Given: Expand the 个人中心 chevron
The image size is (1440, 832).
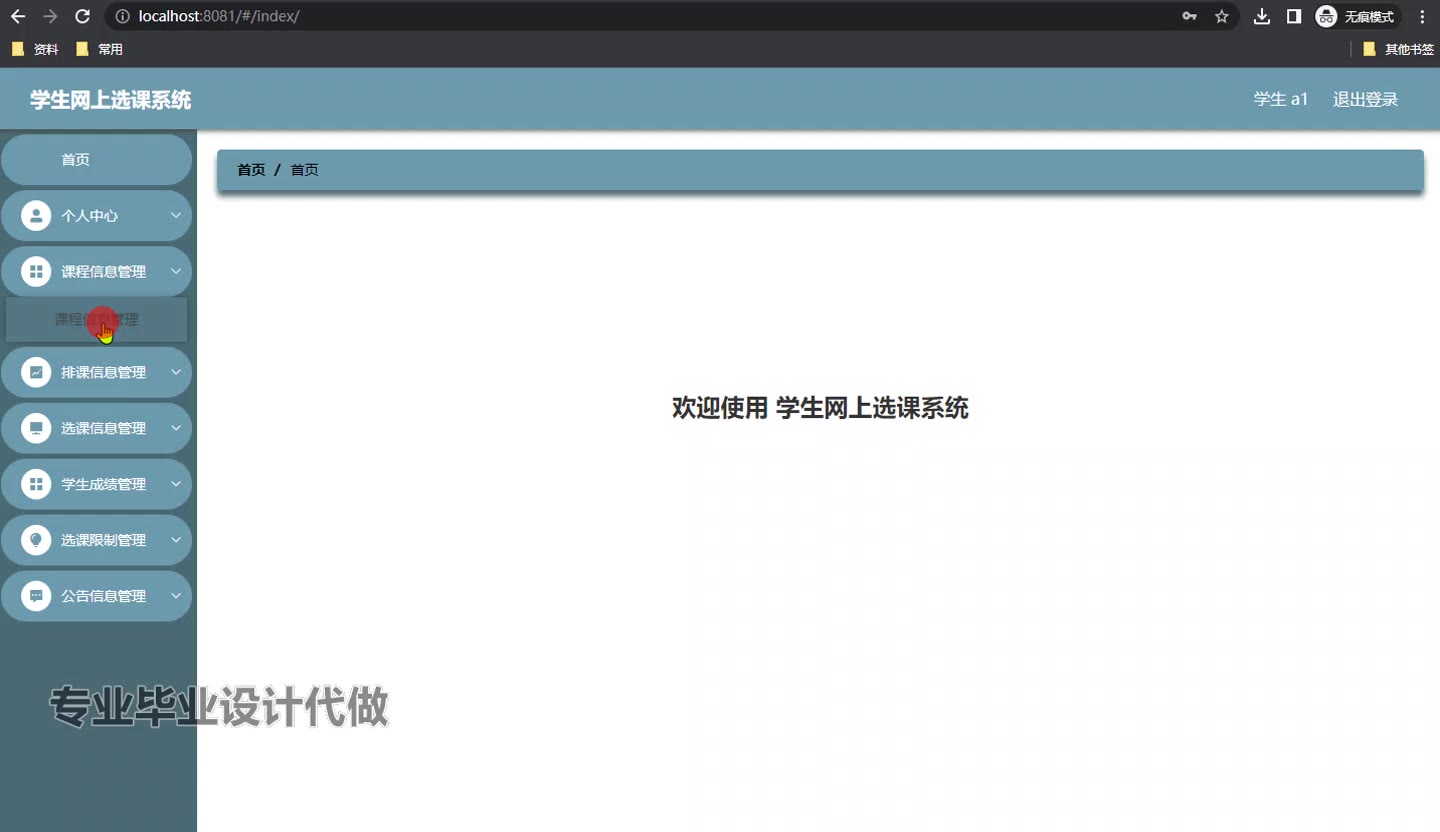Looking at the screenshot, I should tap(176, 216).
